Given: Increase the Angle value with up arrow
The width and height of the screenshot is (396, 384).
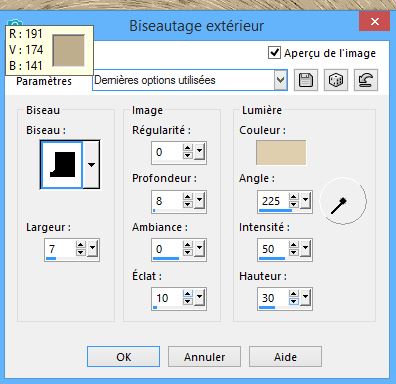Looking at the screenshot, I should tap(294, 196).
